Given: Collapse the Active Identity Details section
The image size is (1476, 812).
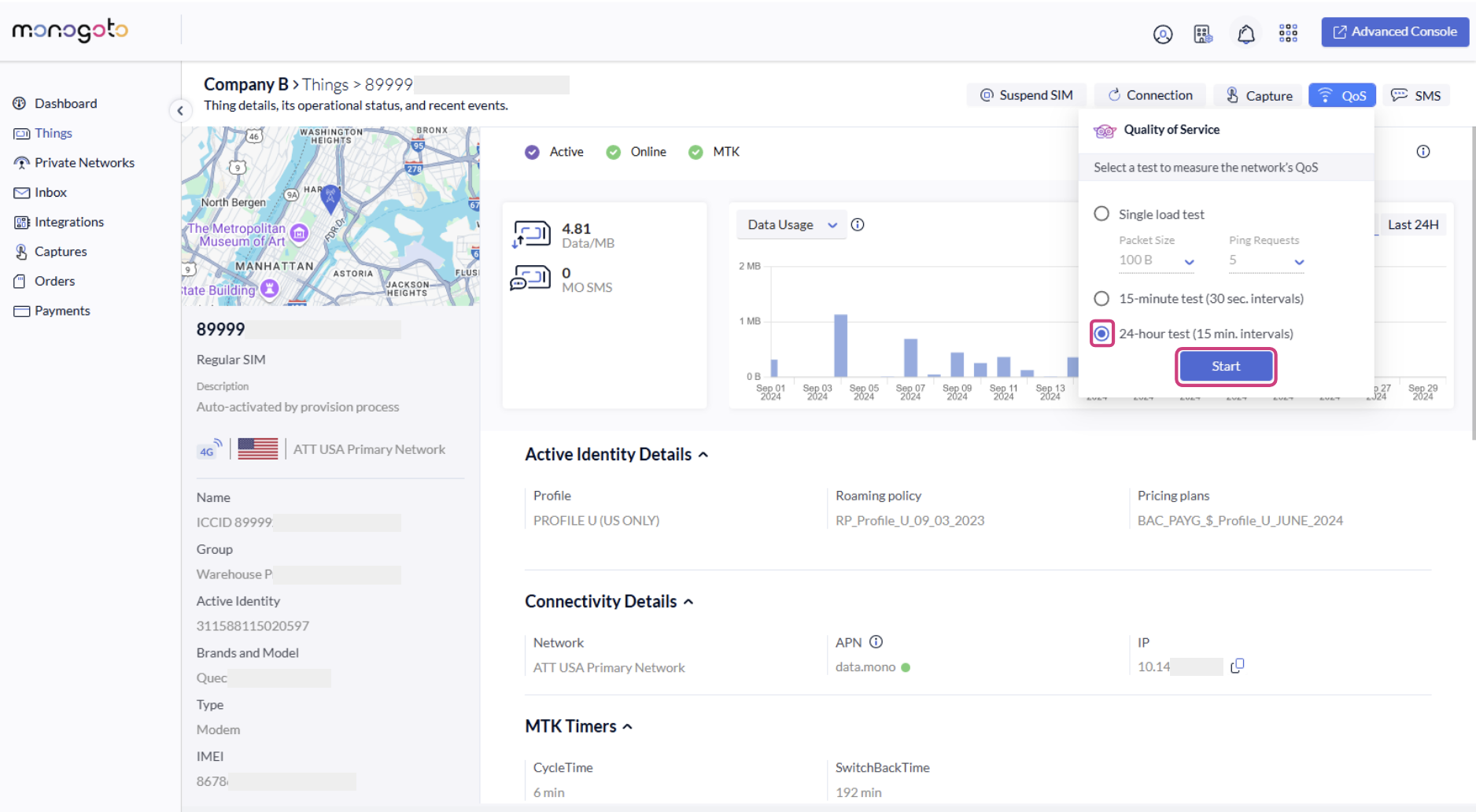Looking at the screenshot, I should [x=703, y=455].
